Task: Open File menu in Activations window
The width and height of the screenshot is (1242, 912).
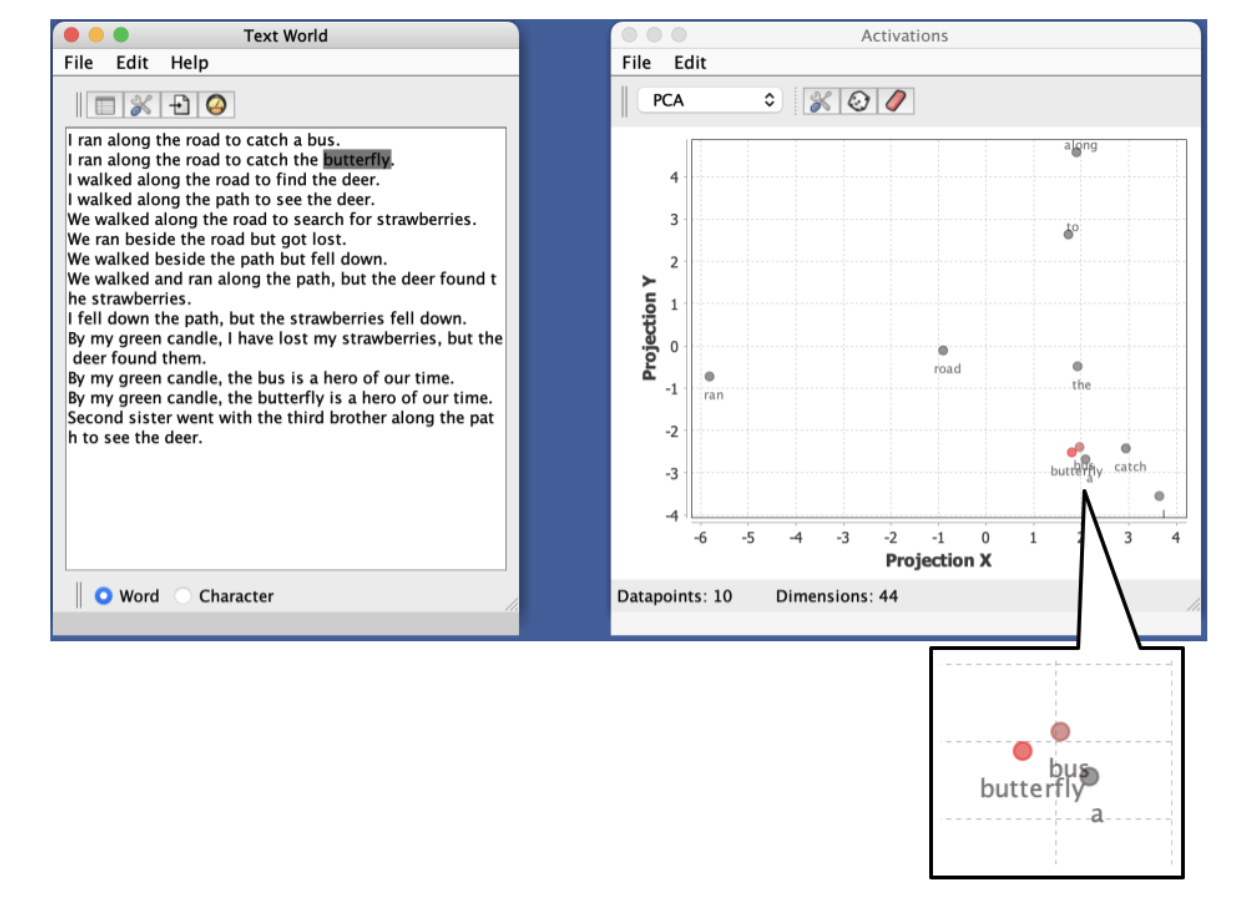Action: click(636, 62)
